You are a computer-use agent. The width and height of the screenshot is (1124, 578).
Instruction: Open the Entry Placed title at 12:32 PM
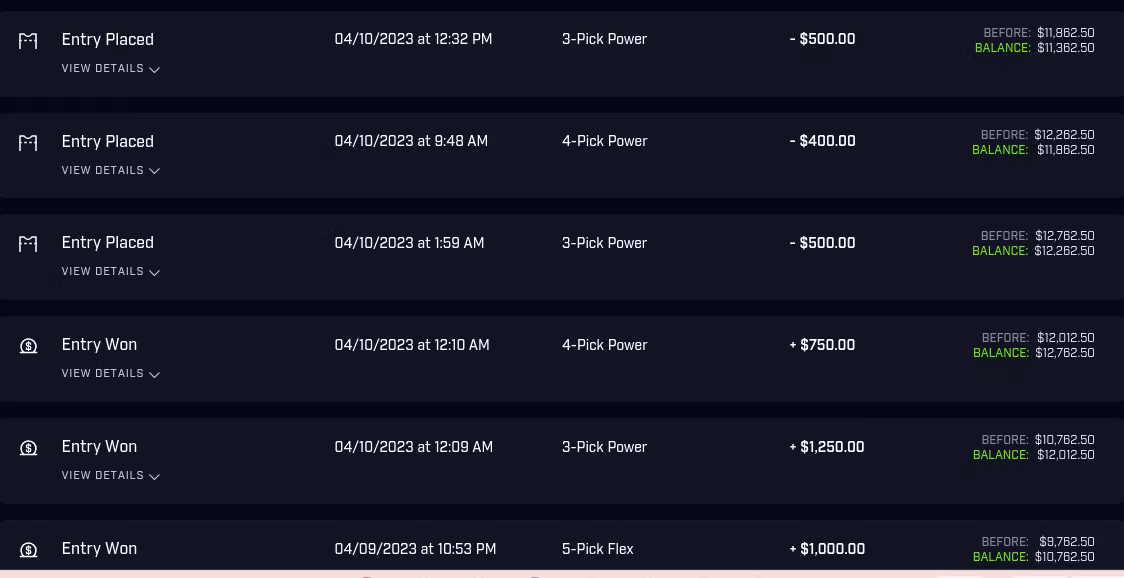[x=107, y=40]
